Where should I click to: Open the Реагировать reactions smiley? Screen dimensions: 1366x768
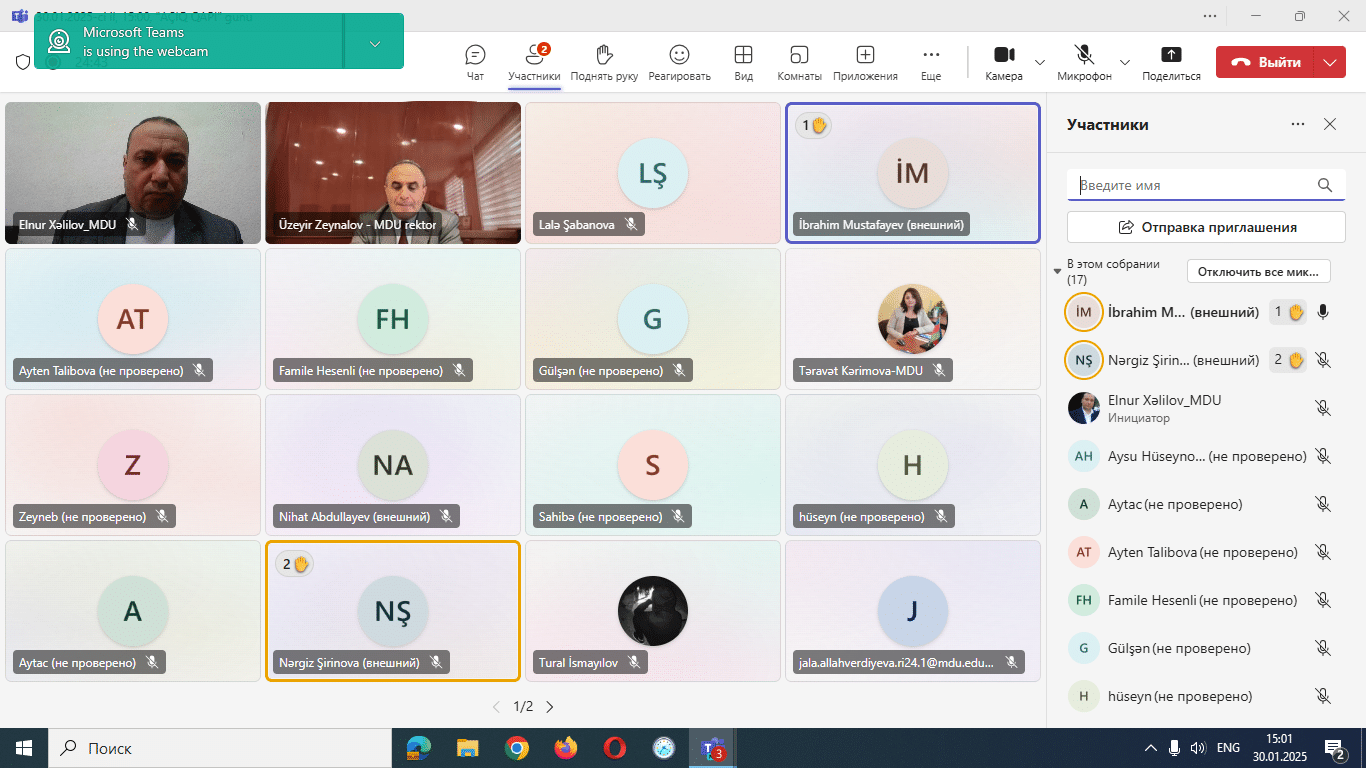(679, 56)
